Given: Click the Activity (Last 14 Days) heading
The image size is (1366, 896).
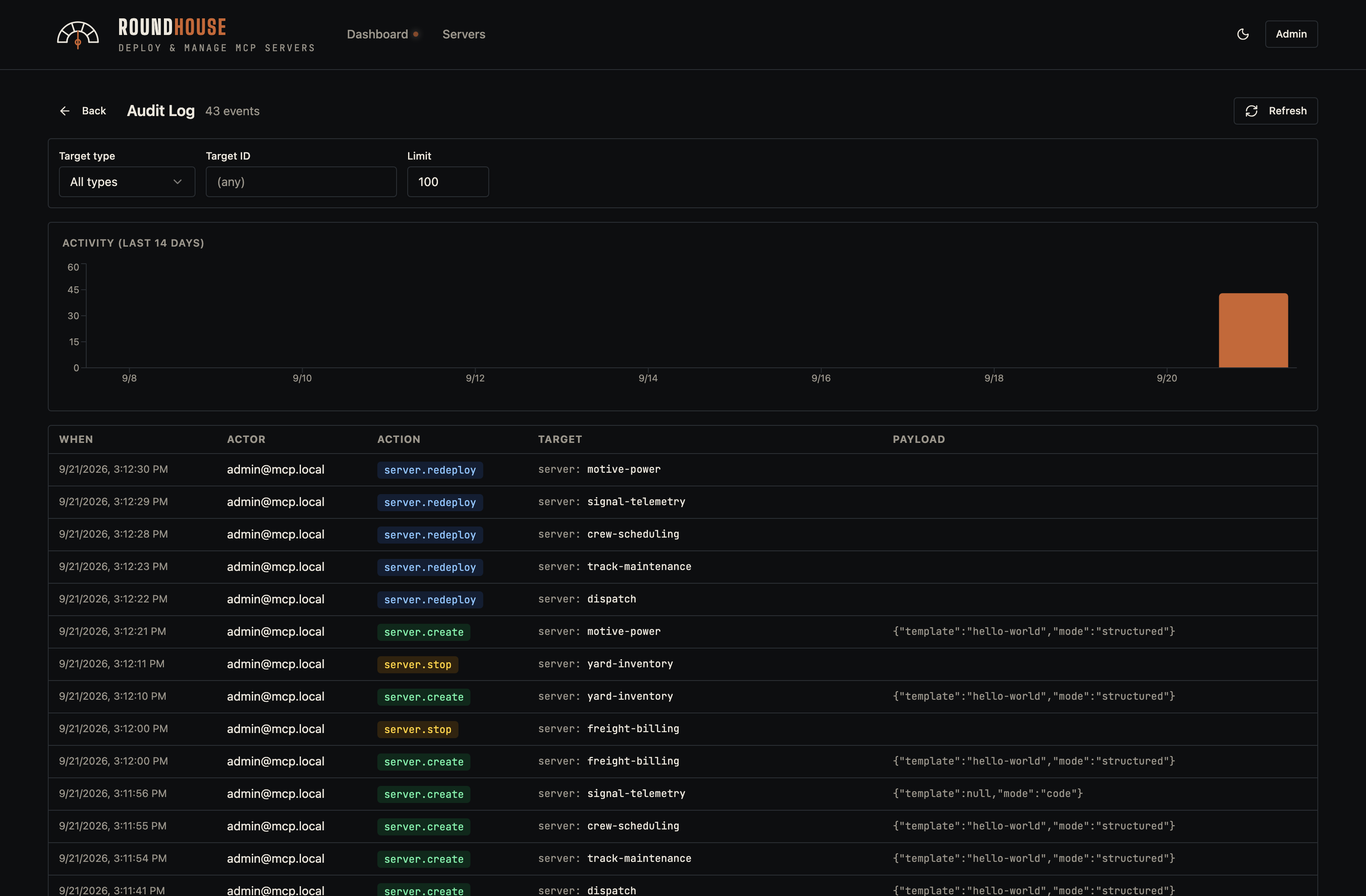Looking at the screenshot, I should coord(133,243).
